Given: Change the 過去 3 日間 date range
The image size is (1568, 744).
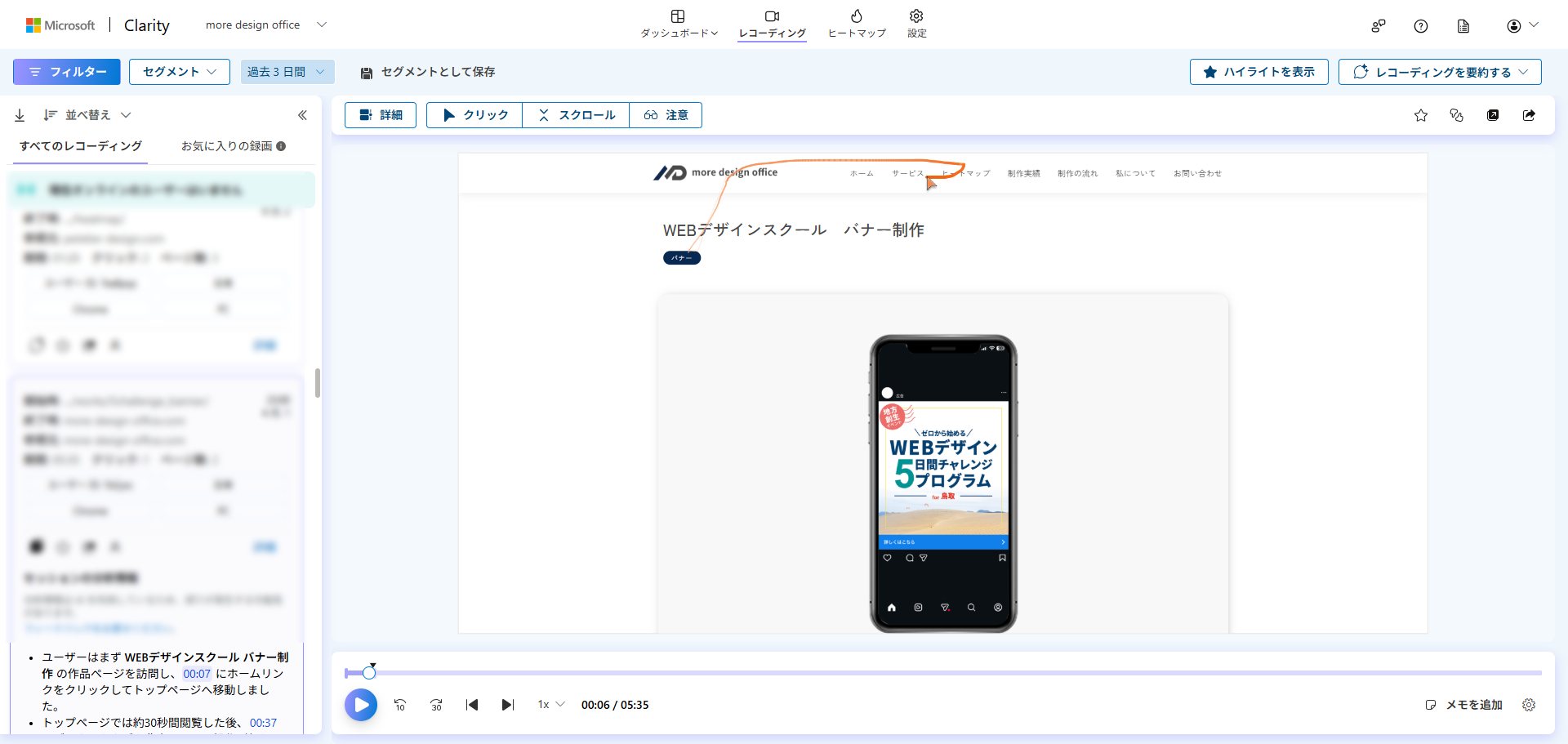Looking at the screenshot, I should [x=287, y=72].
